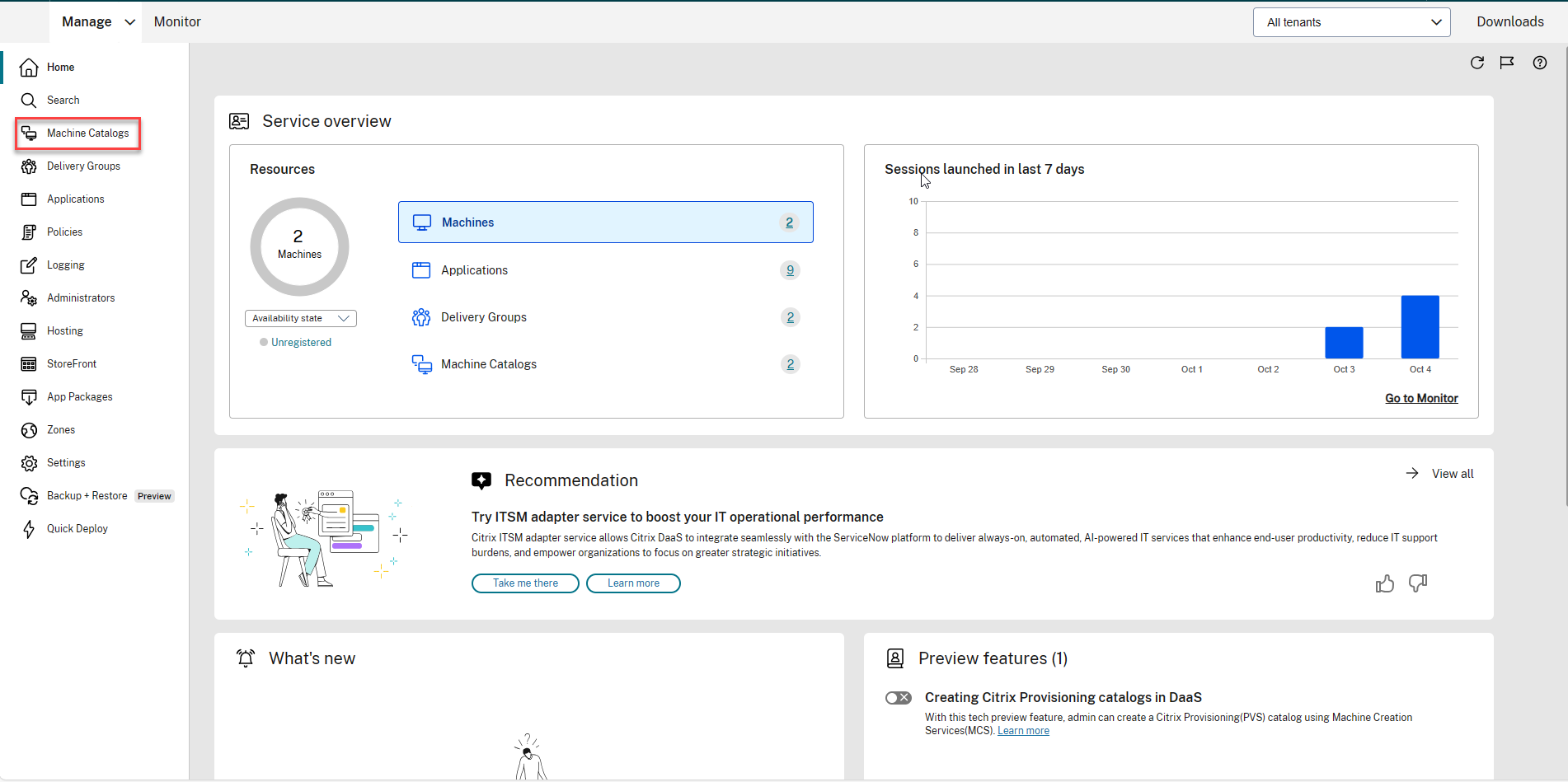Go to Zones in the sidebar

click(60, 430)
